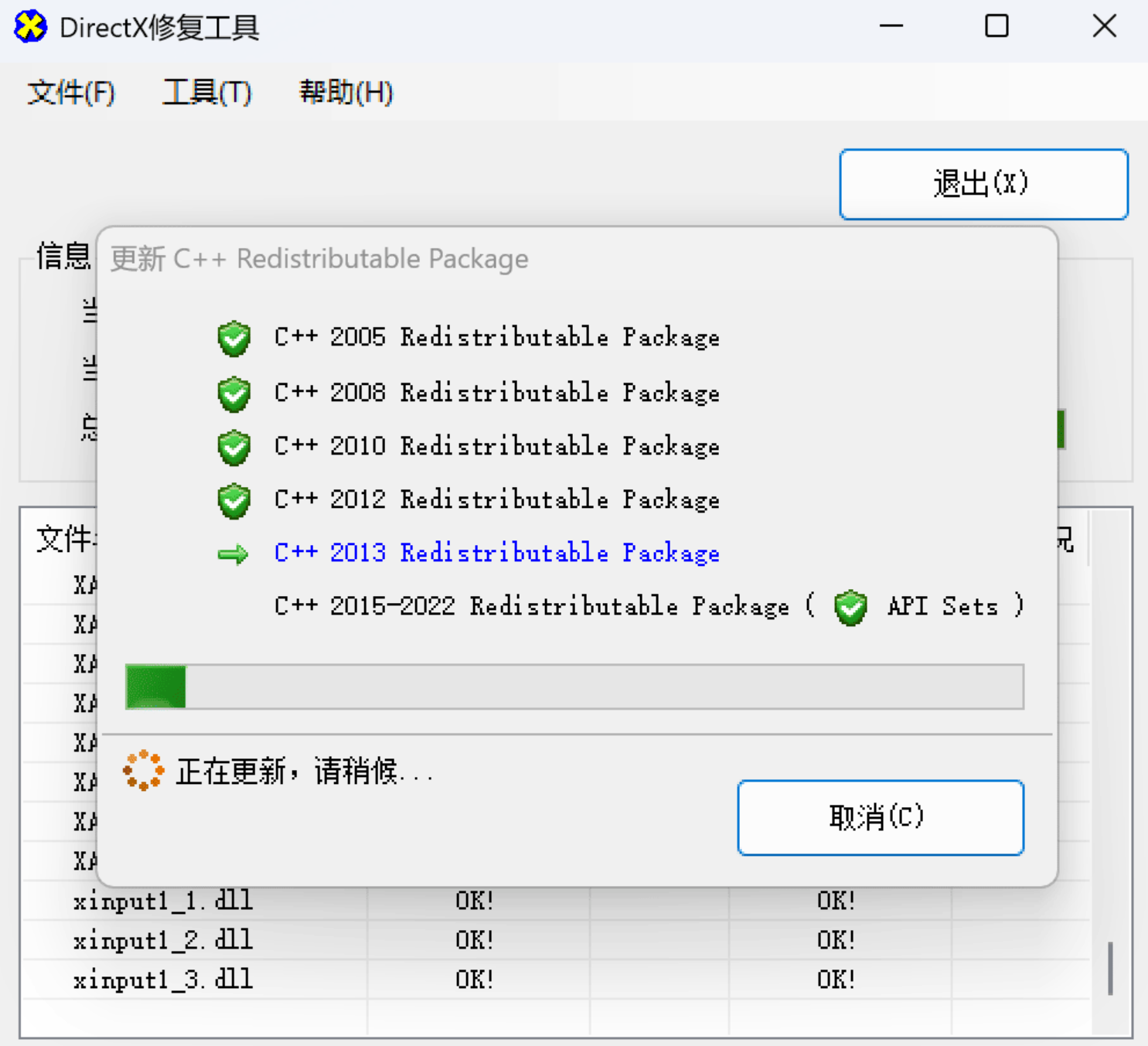Open the 文件(F) menu
This screenshot has width=1148, height=1046.
tap(70, 92)
